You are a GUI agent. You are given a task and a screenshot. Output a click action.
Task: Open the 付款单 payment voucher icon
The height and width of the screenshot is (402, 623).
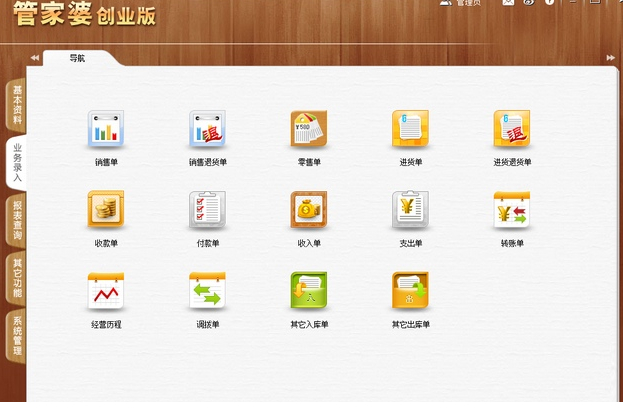(x=207, y=211)
